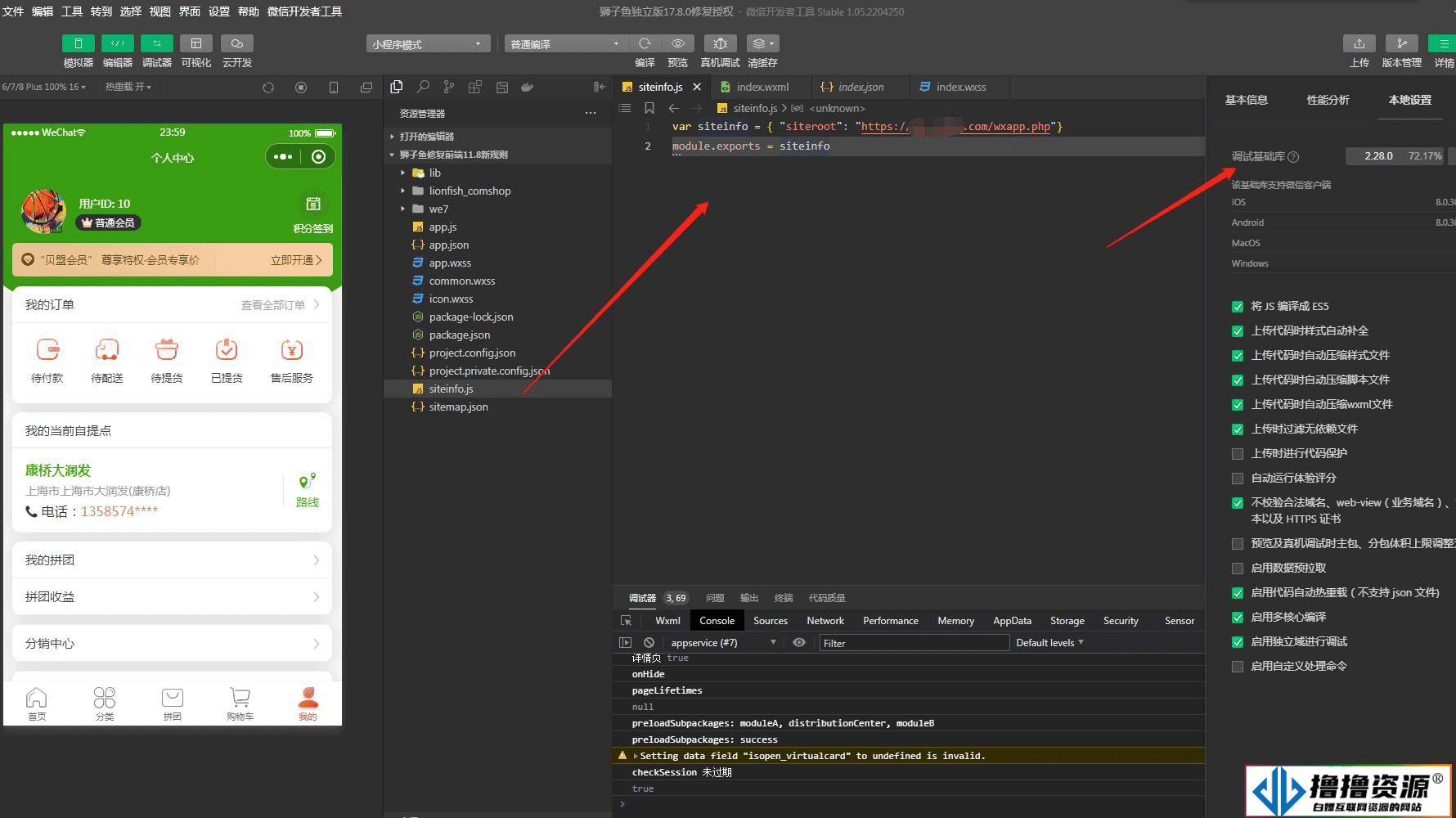Open the Default levels dropdown
The width and height of the screenshot is (1456, 818).
[x=1049, y=643]
